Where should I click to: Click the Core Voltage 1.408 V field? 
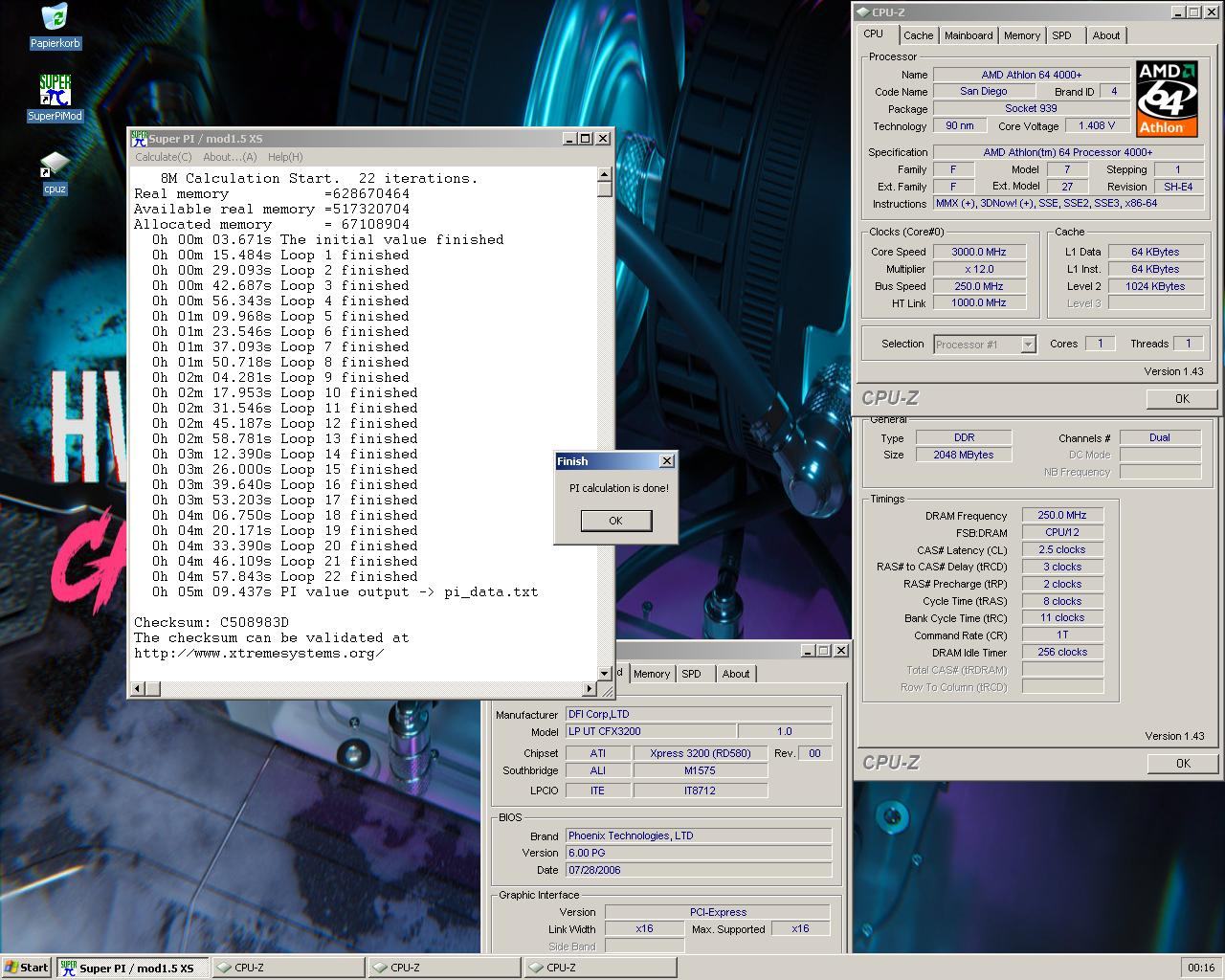(x=1097, y=126)
